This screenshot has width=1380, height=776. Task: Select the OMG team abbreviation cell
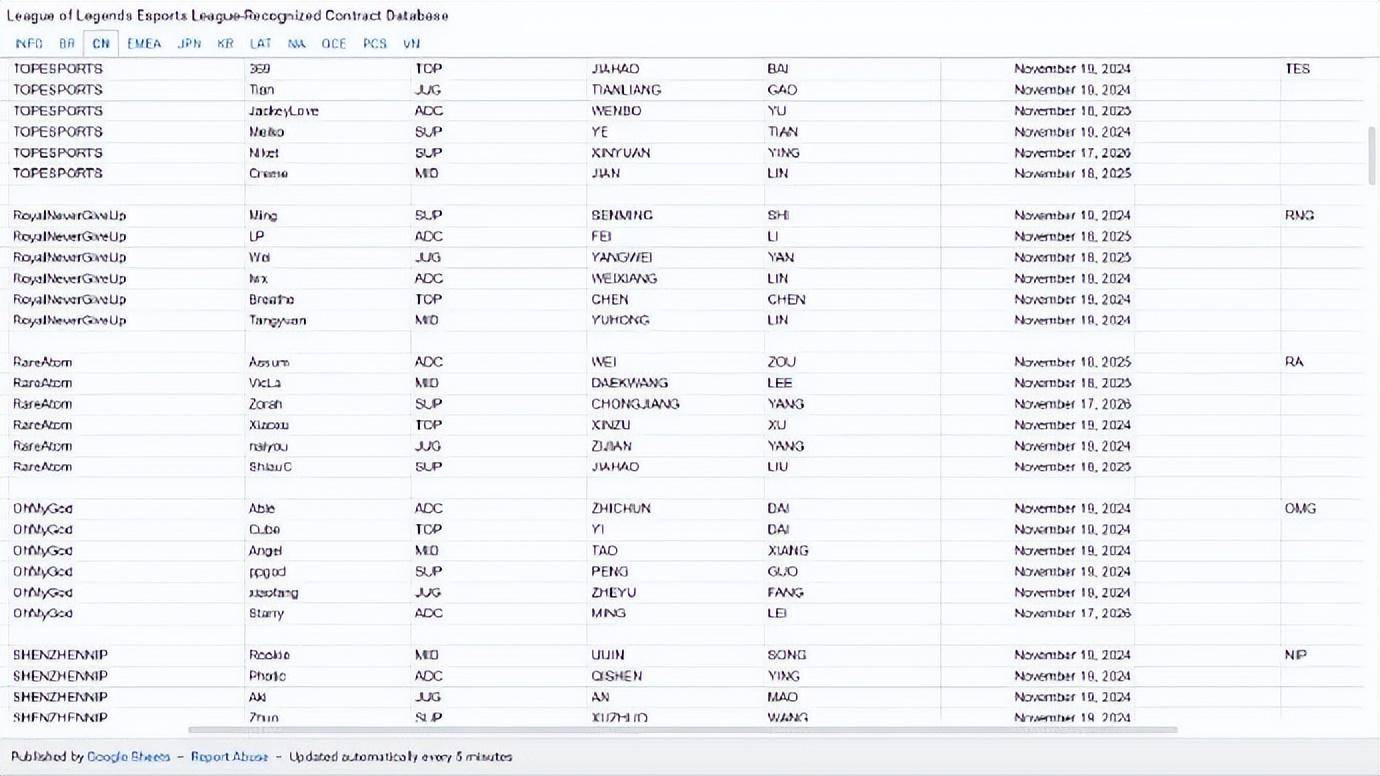coord(1300,508)
